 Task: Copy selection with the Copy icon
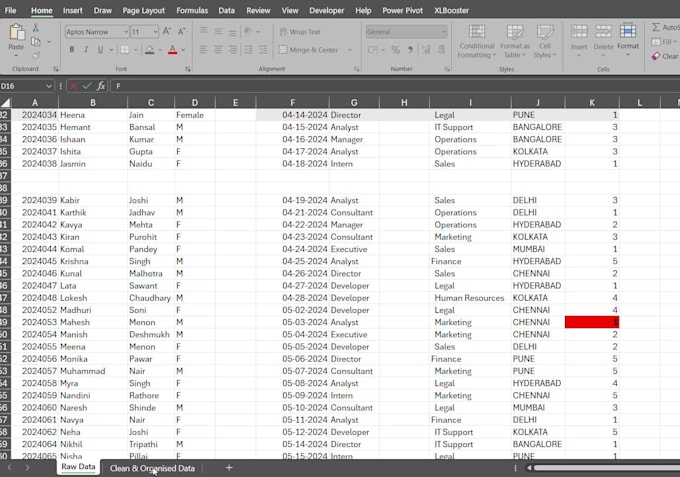[x=36, y=42]
